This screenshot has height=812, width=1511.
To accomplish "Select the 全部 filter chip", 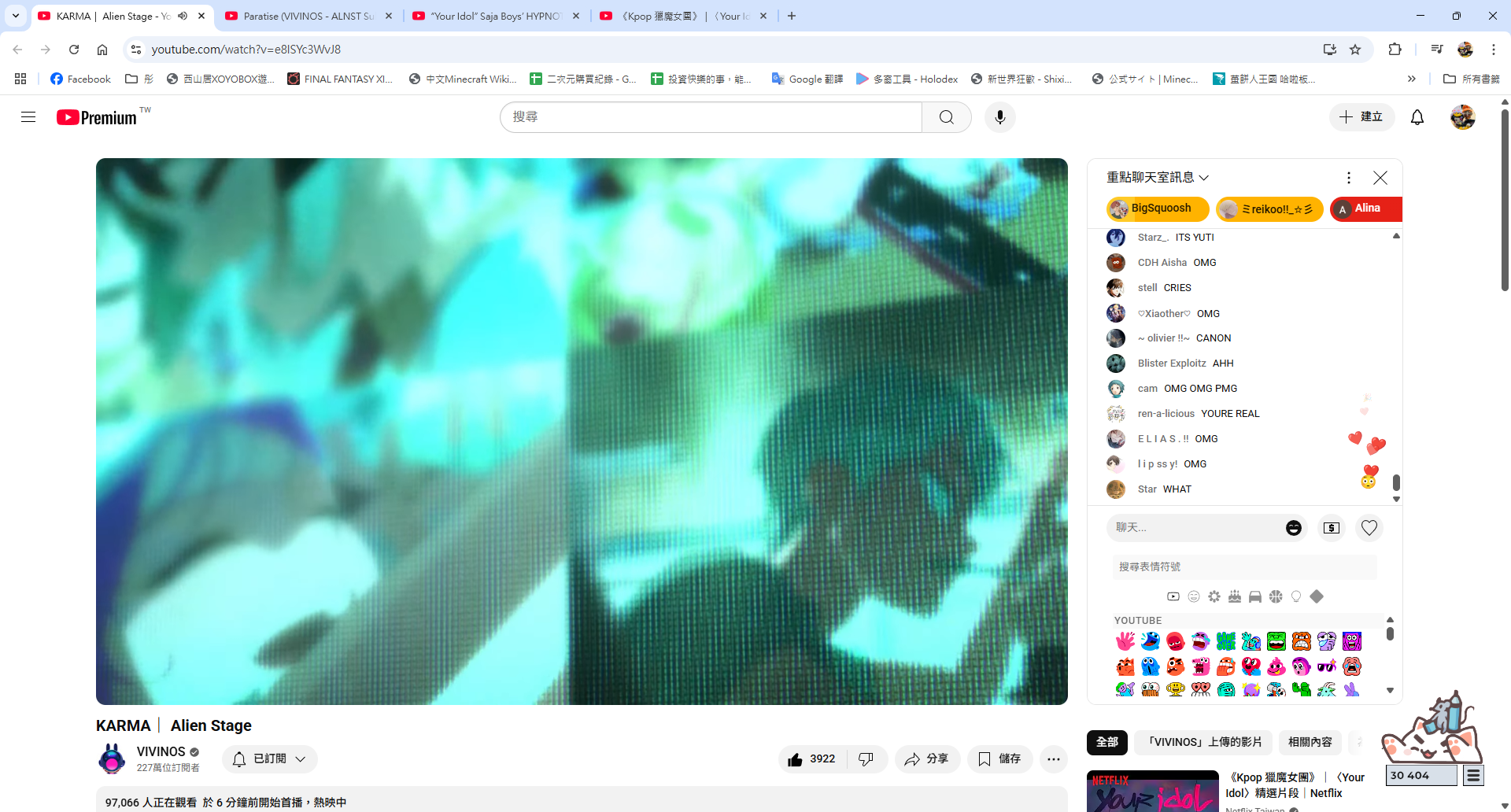I will [x=1107, y=742].
